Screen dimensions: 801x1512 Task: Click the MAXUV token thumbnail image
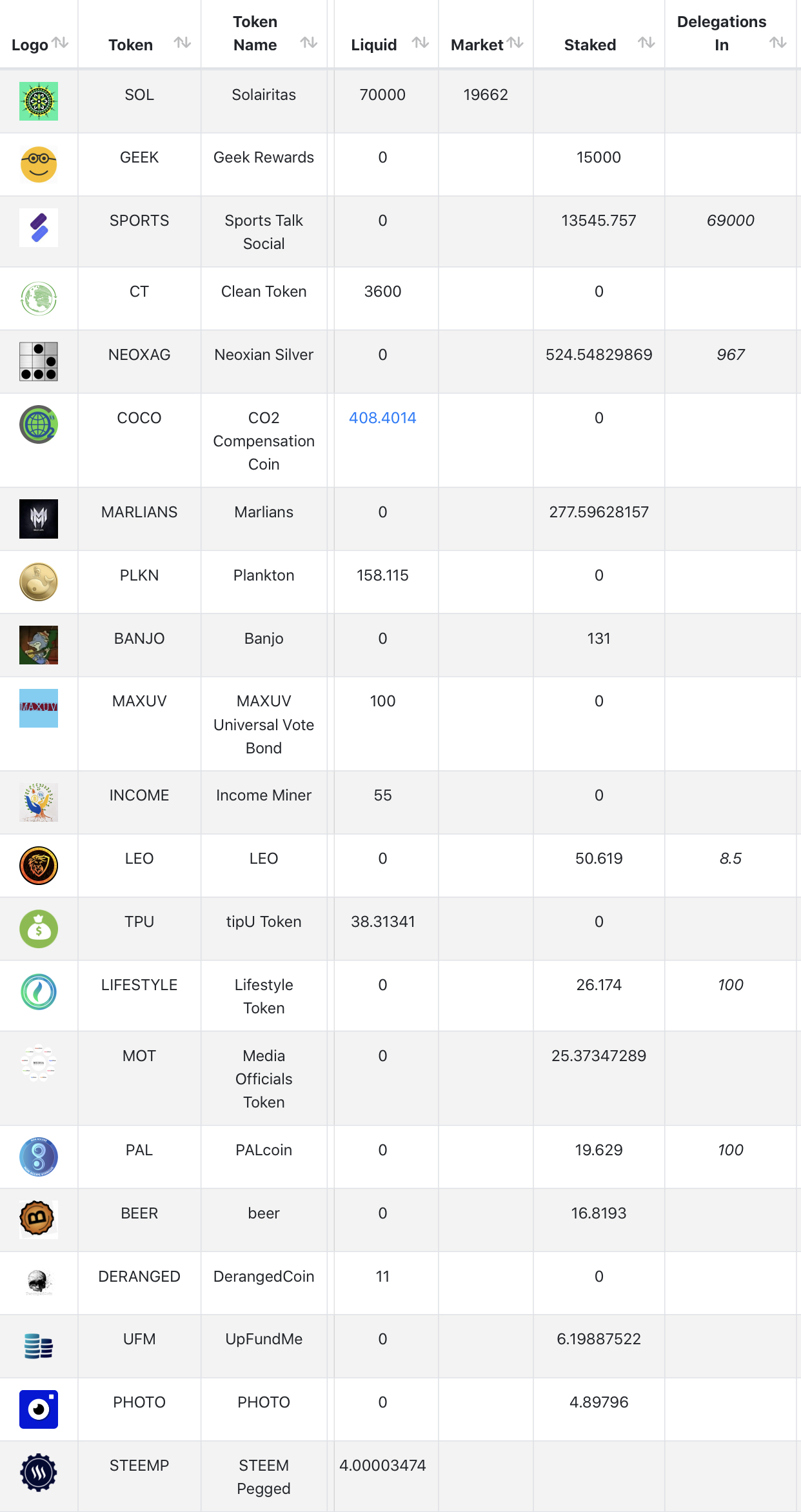(39, 708)
